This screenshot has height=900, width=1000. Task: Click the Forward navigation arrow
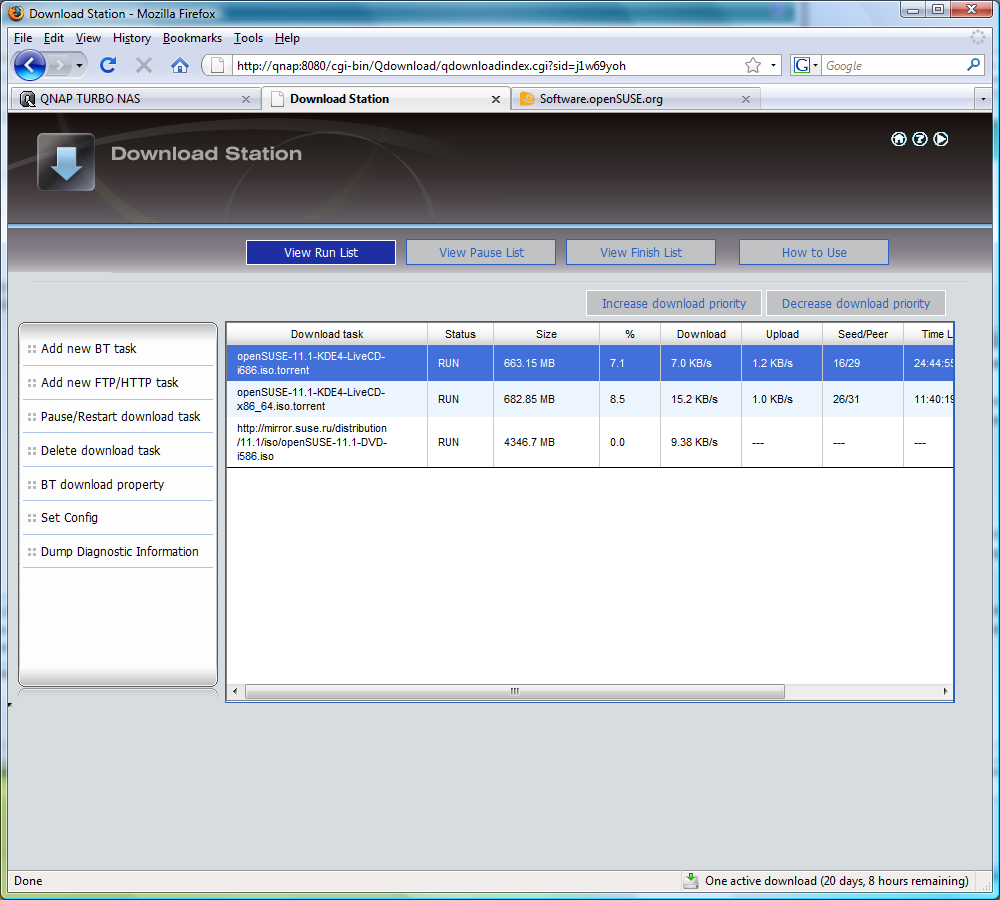click(x=59, y=65)
